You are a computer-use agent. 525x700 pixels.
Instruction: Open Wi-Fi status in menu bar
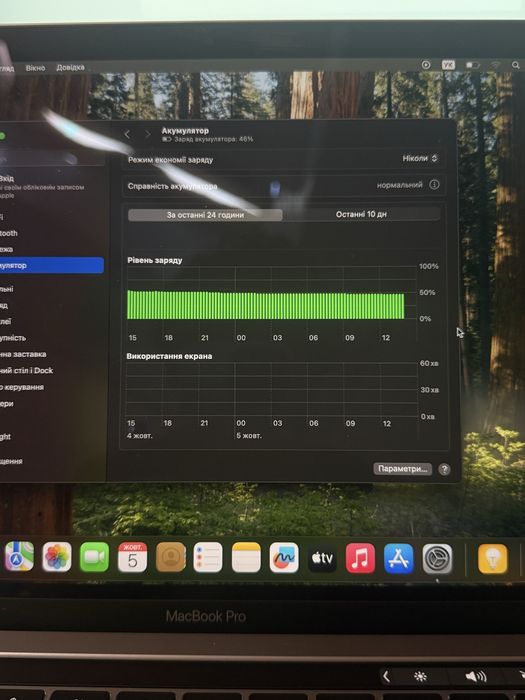click(x=495, y=65)
